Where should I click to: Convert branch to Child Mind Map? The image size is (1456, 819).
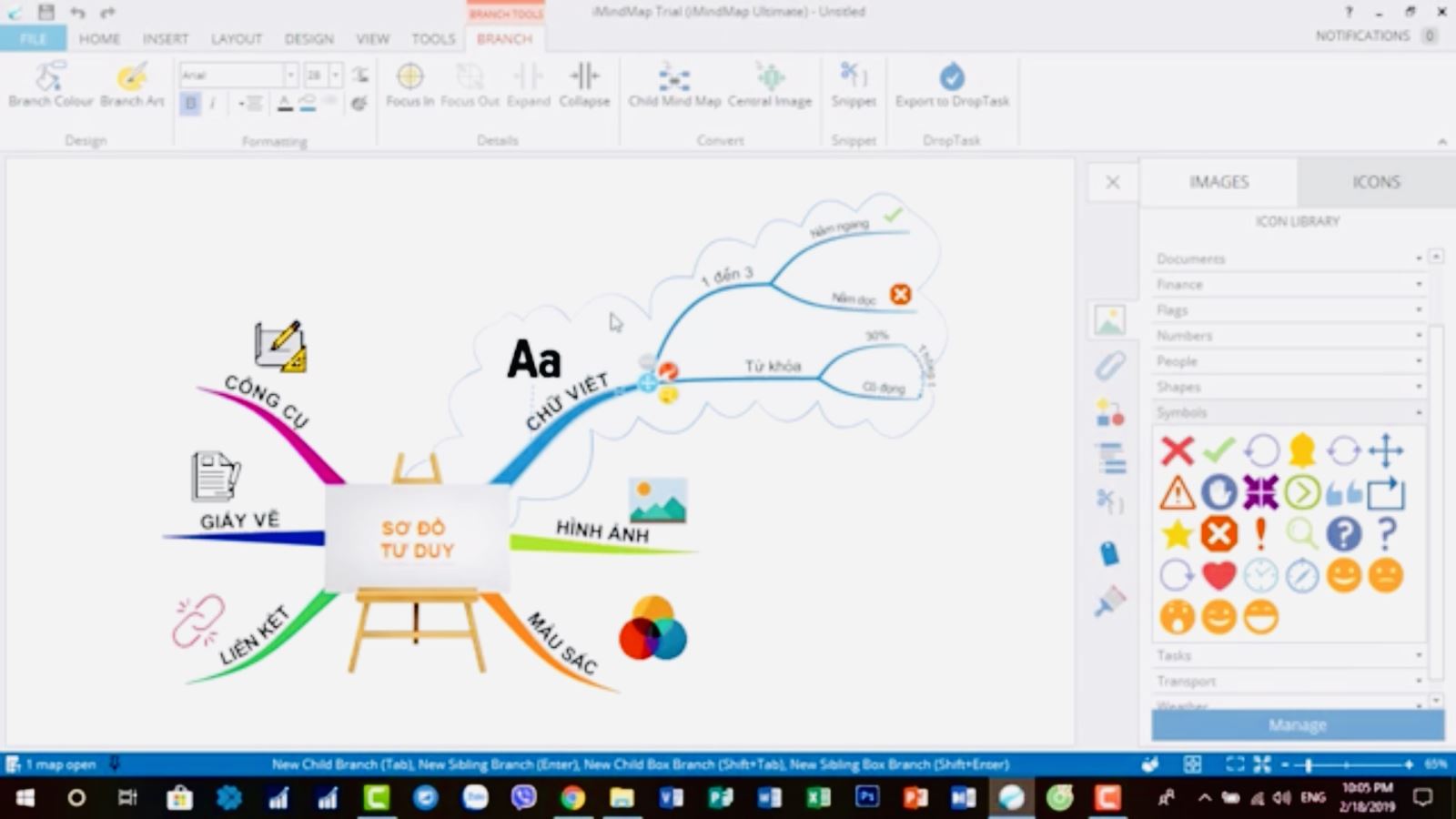click(x=674, y=84)
